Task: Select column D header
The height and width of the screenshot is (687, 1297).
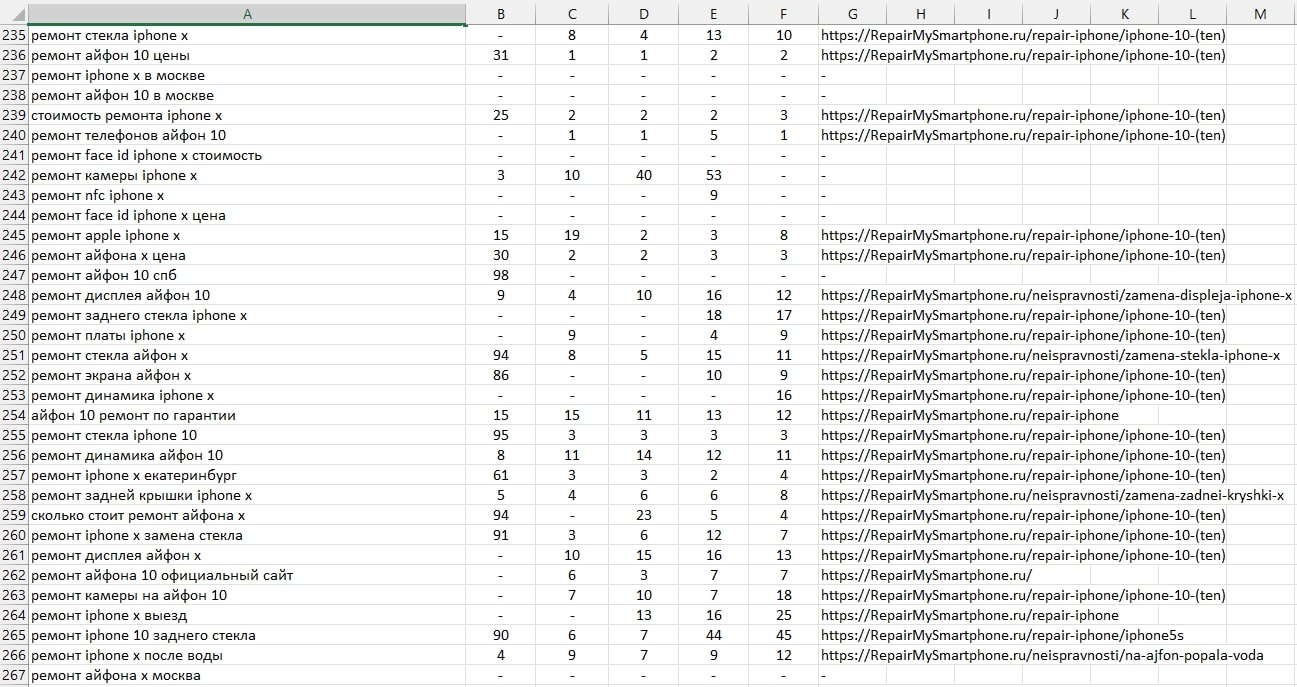Action: (643, 14)
